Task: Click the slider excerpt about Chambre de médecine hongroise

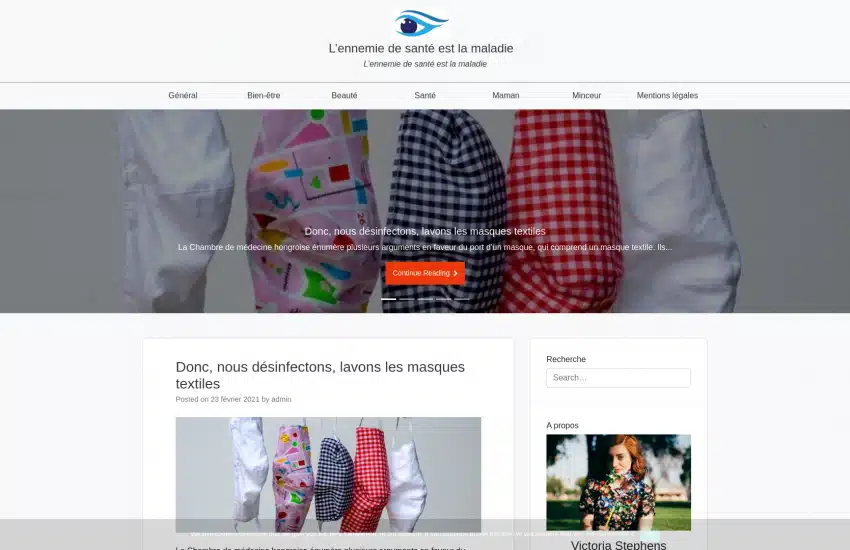Action: pyautogui.click(x=425, y=247)
